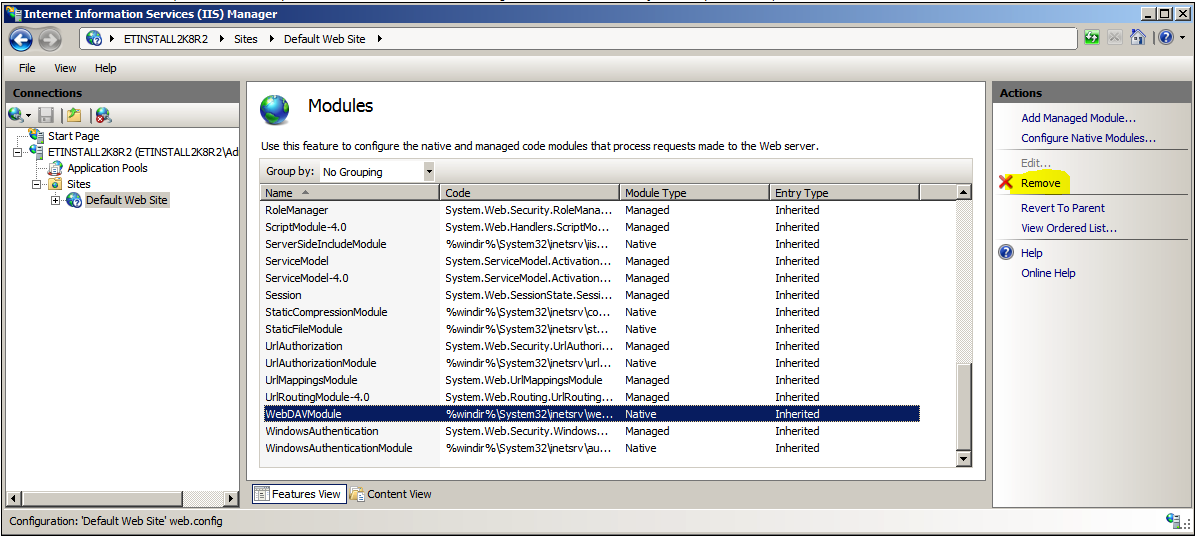Collapse the Sites tree node
This screenshot has height=538, width=1197.
pos(37,184)
